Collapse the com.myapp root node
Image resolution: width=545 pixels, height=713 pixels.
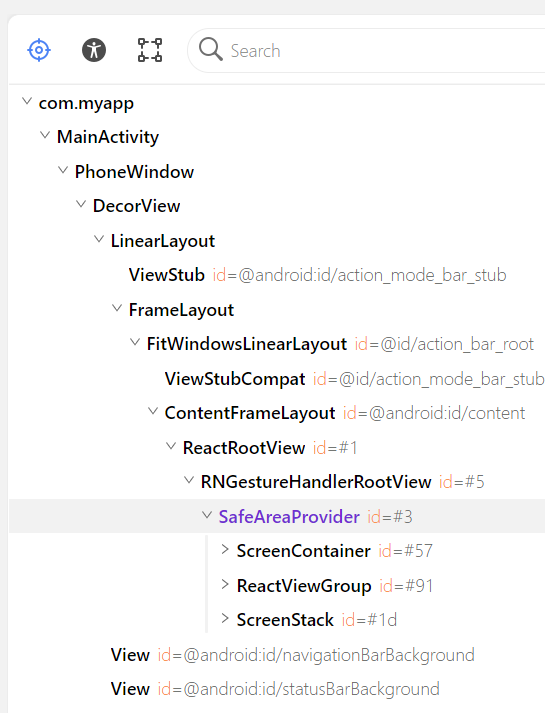point(27,101)
